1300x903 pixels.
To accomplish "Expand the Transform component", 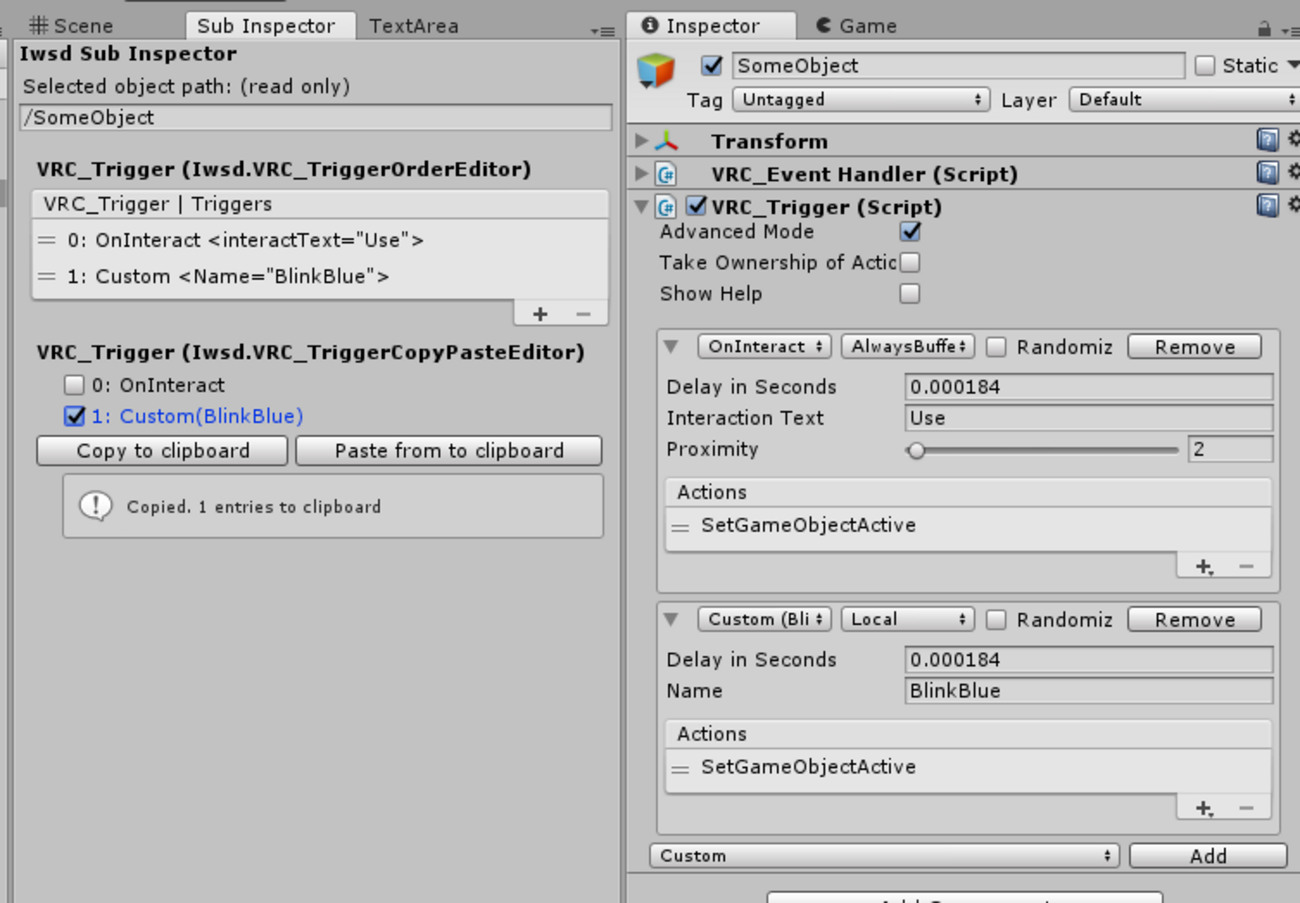I will click(642, 141).
